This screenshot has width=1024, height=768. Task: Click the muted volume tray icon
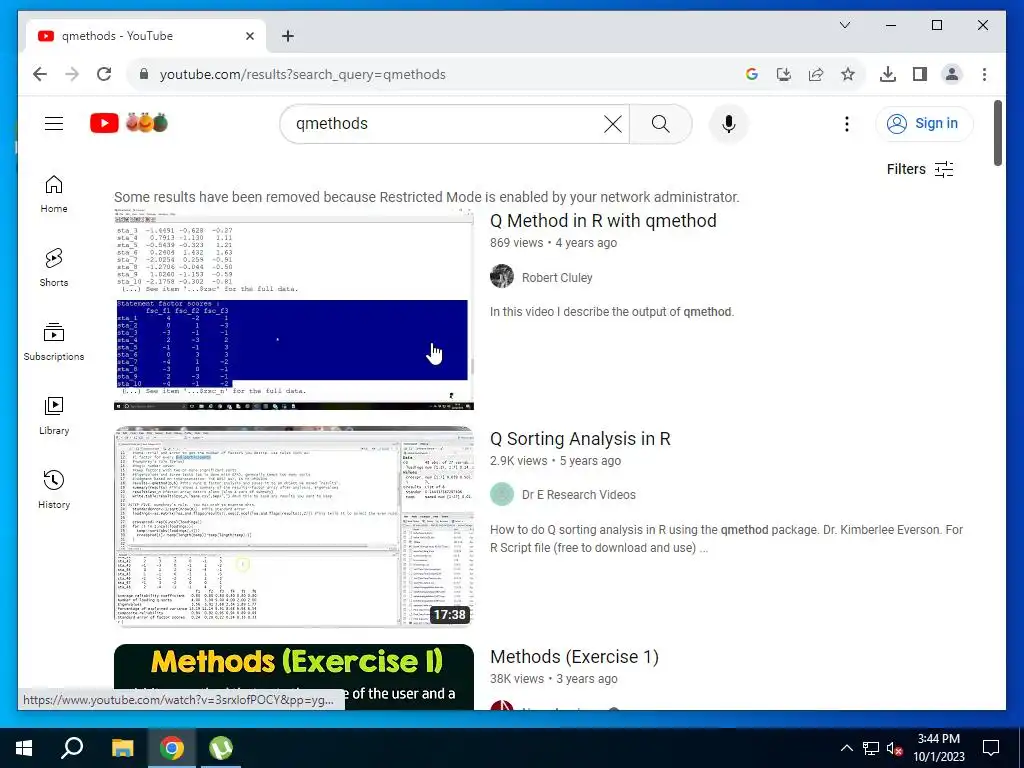click(894, 748)
